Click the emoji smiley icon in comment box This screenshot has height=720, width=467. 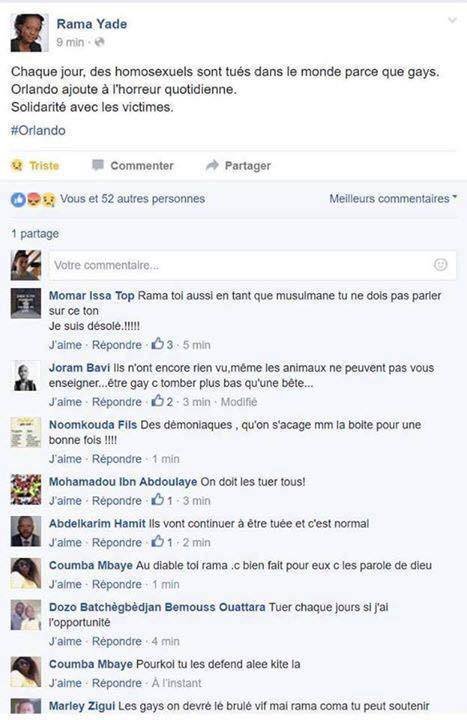440,264
